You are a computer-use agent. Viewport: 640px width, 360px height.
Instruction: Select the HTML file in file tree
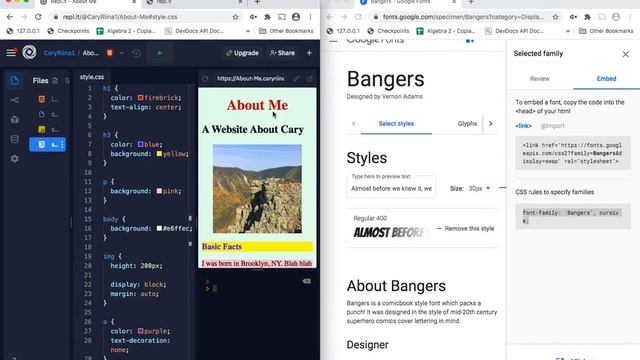tap(47, 99)
